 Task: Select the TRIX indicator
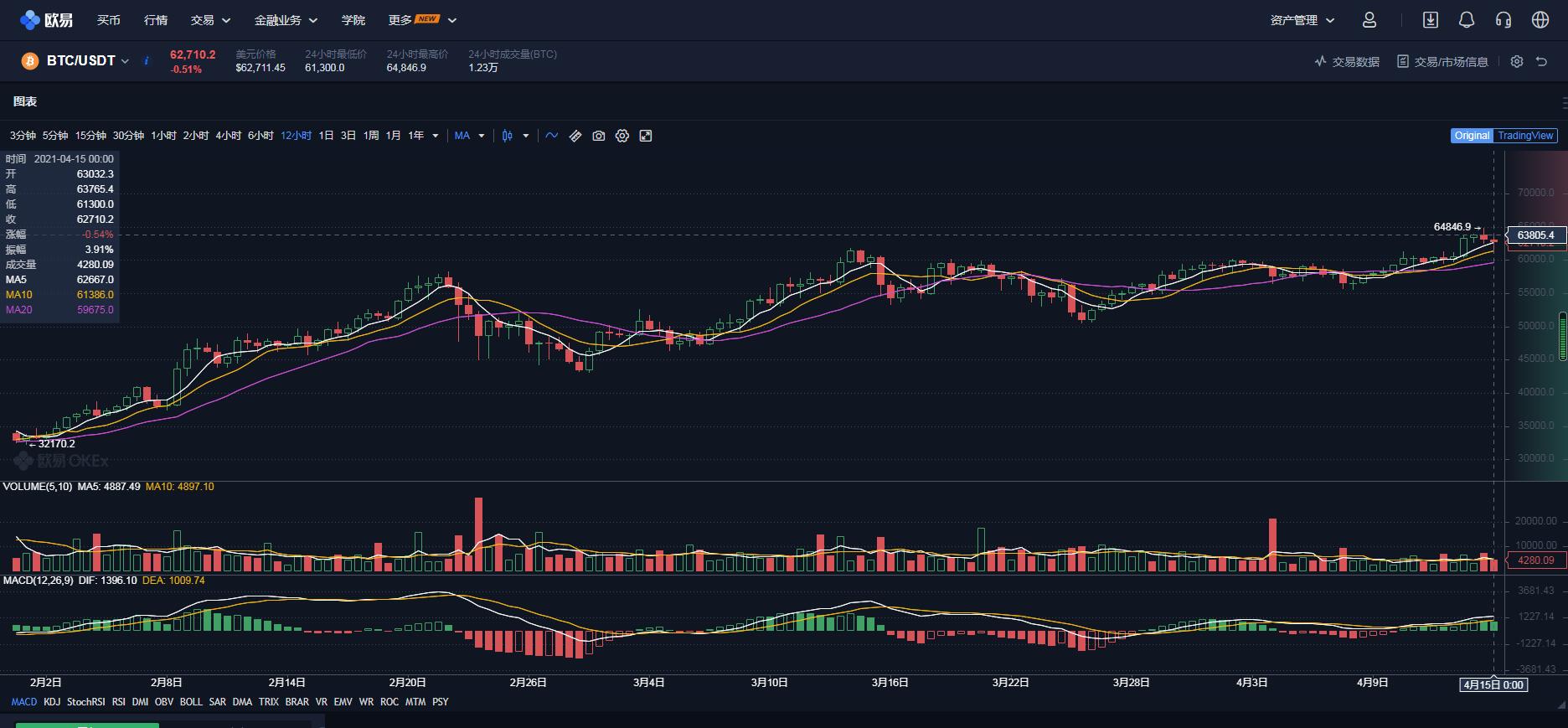[268, 702]
